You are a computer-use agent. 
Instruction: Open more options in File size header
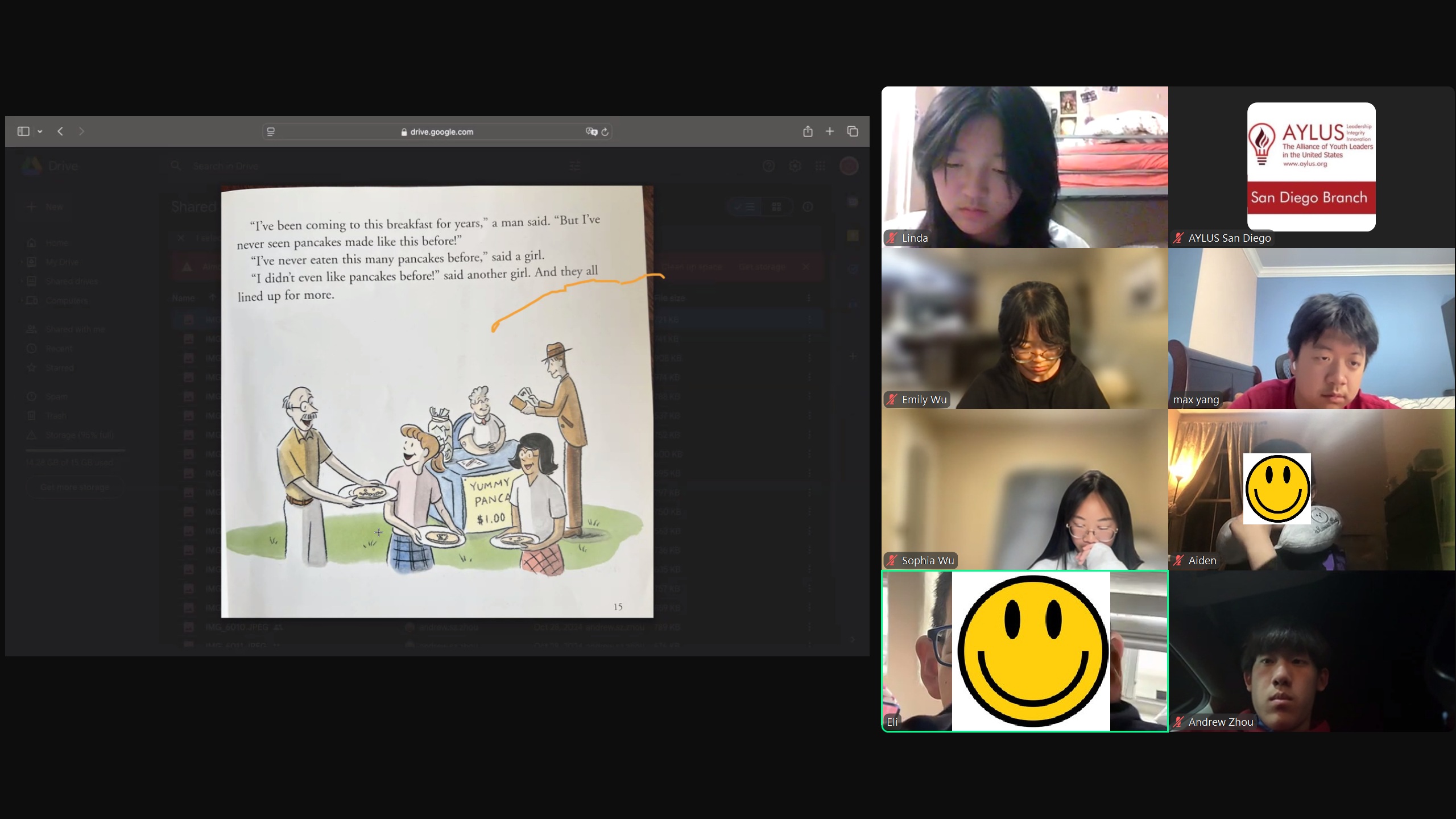tap(809, 298)
